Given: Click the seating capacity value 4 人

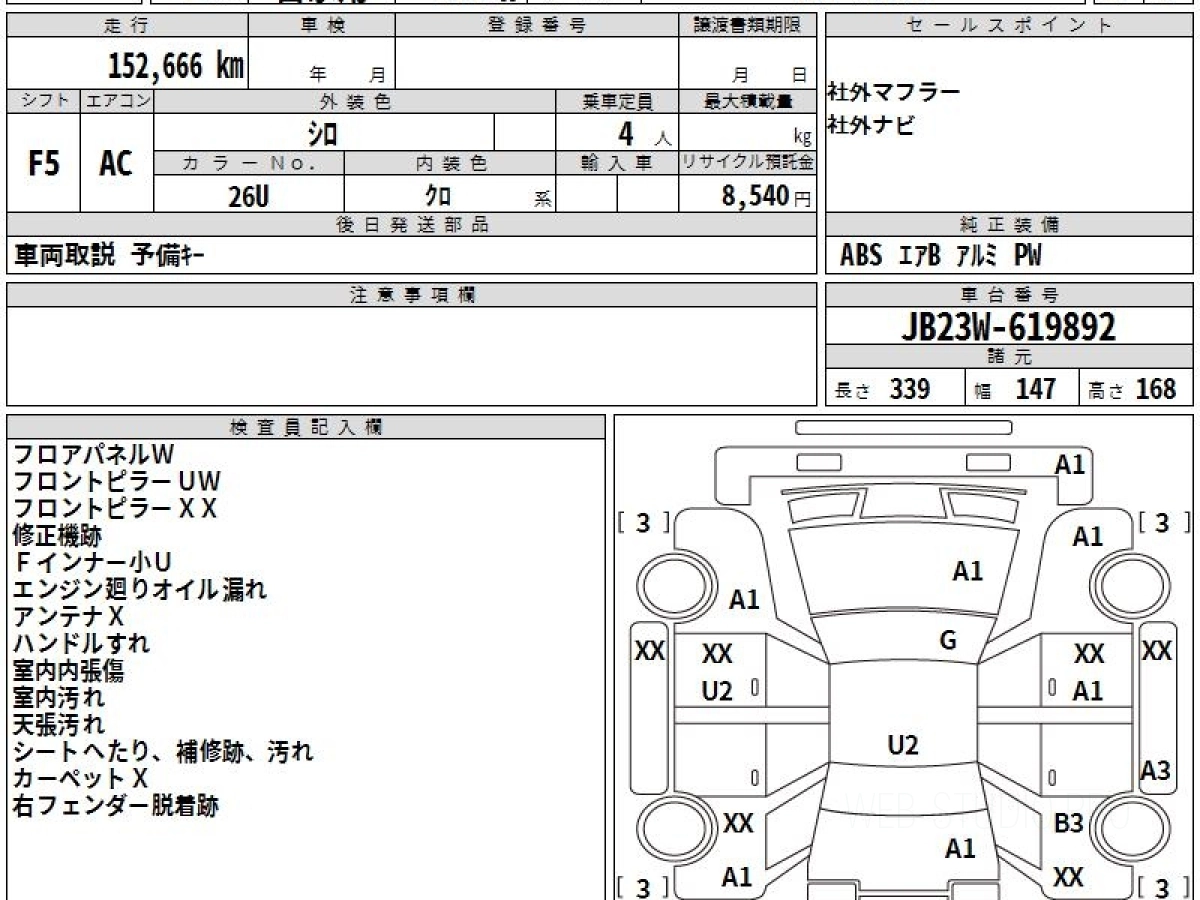Looking at the screenshot, I should tap(645, 133).
